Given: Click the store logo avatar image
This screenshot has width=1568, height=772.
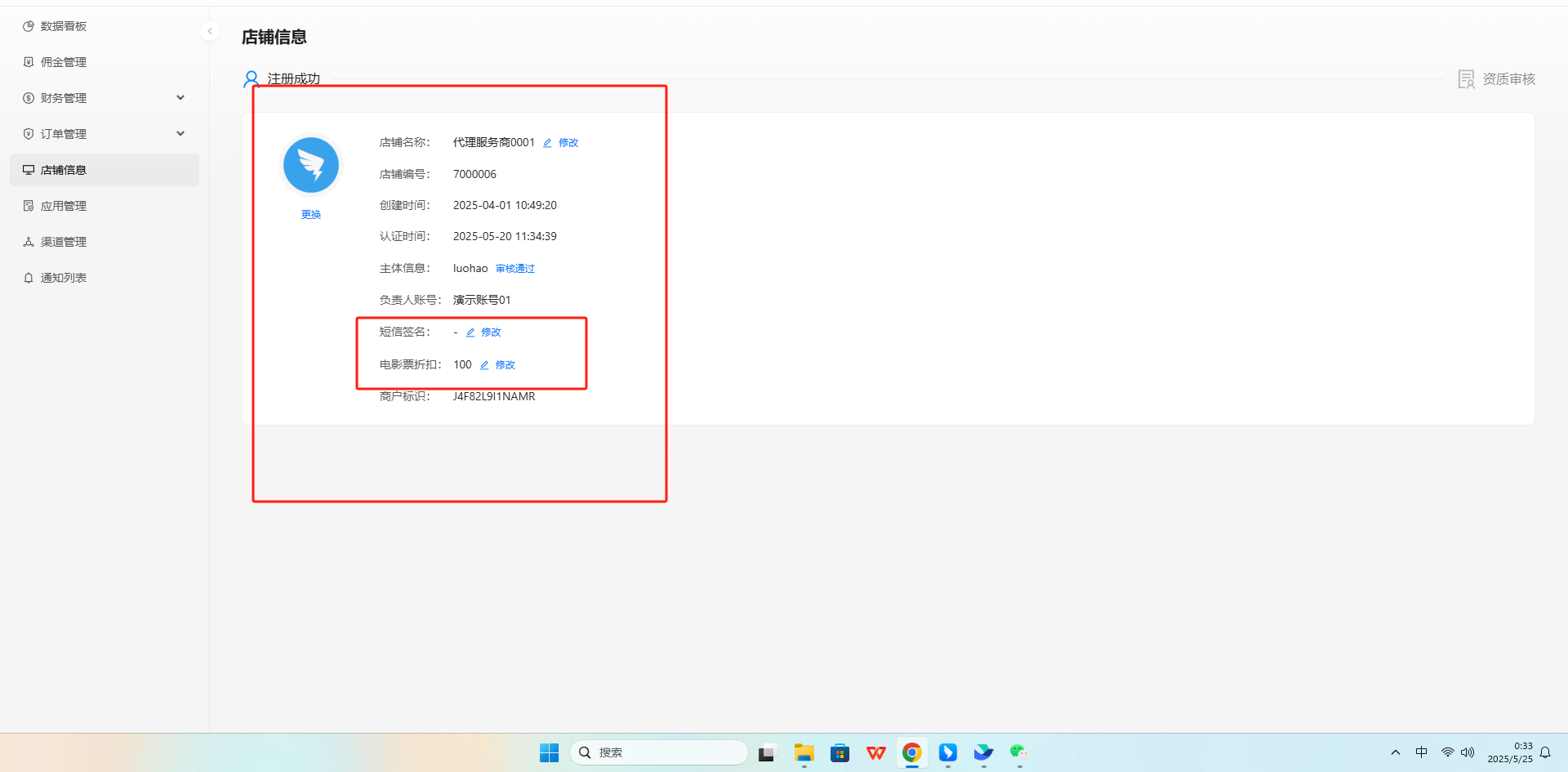Looking at the screenshot, I should 311,165.
